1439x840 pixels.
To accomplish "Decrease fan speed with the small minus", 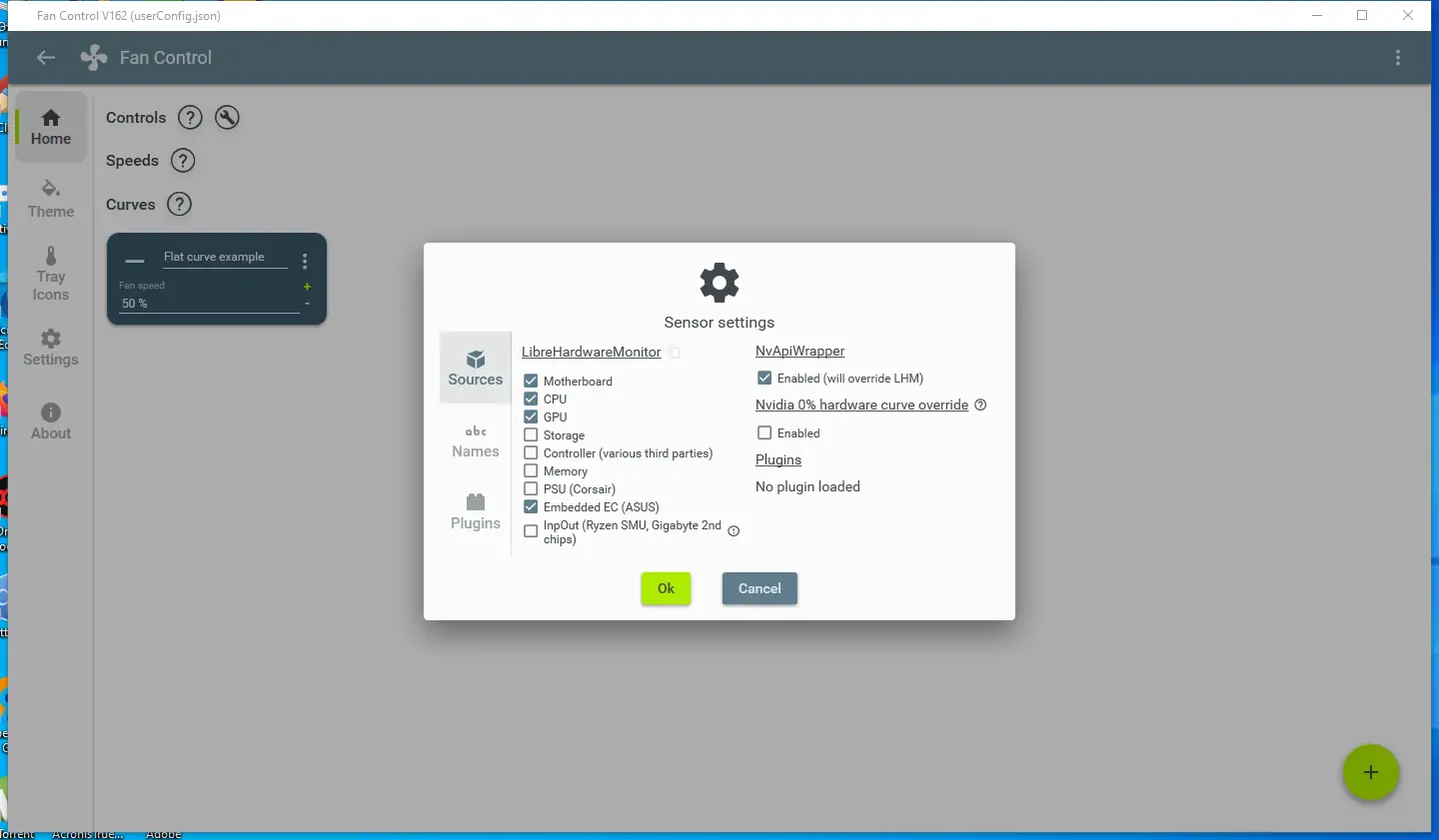I will pos(307,303).
